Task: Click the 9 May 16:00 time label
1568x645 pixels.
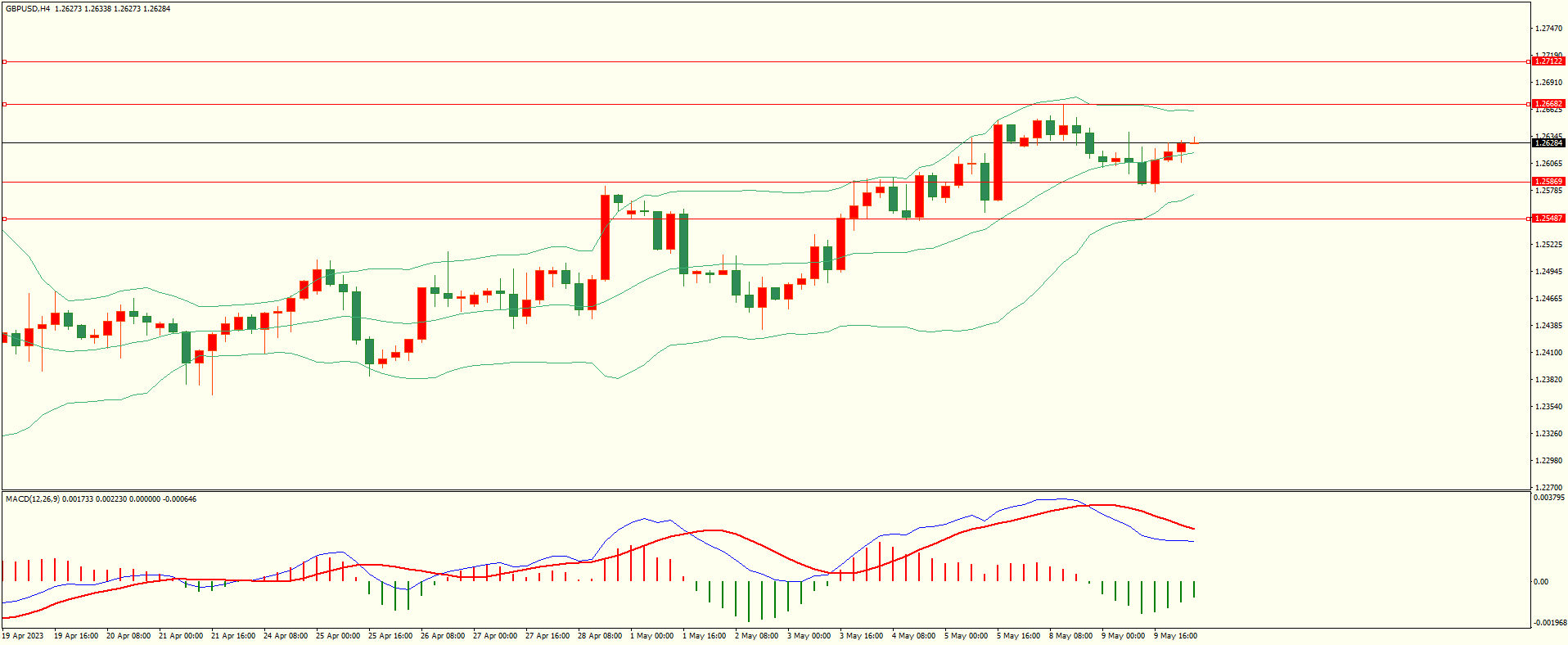Action: point(1176,636)
